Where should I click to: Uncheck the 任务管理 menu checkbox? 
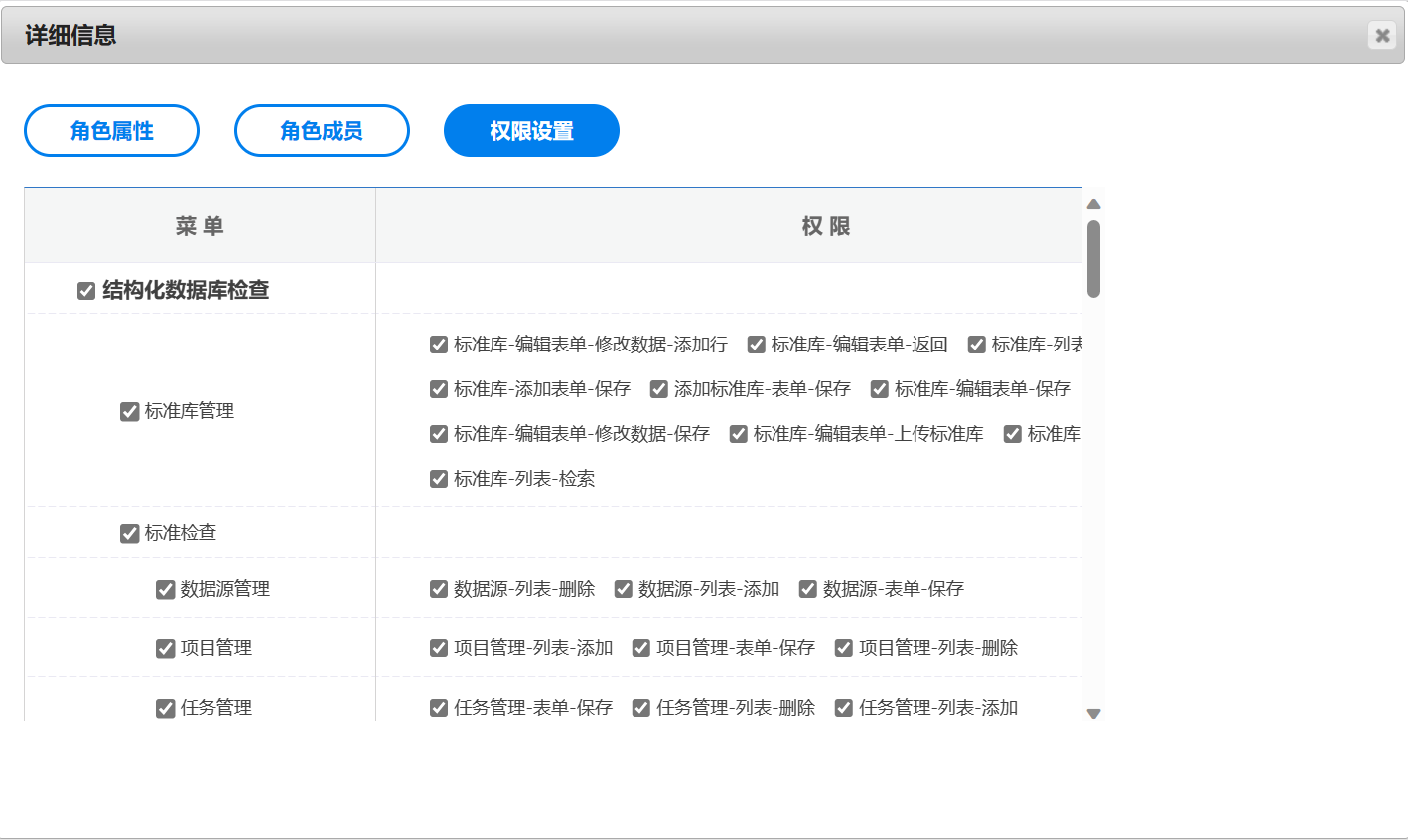click(x=165, y=708)
